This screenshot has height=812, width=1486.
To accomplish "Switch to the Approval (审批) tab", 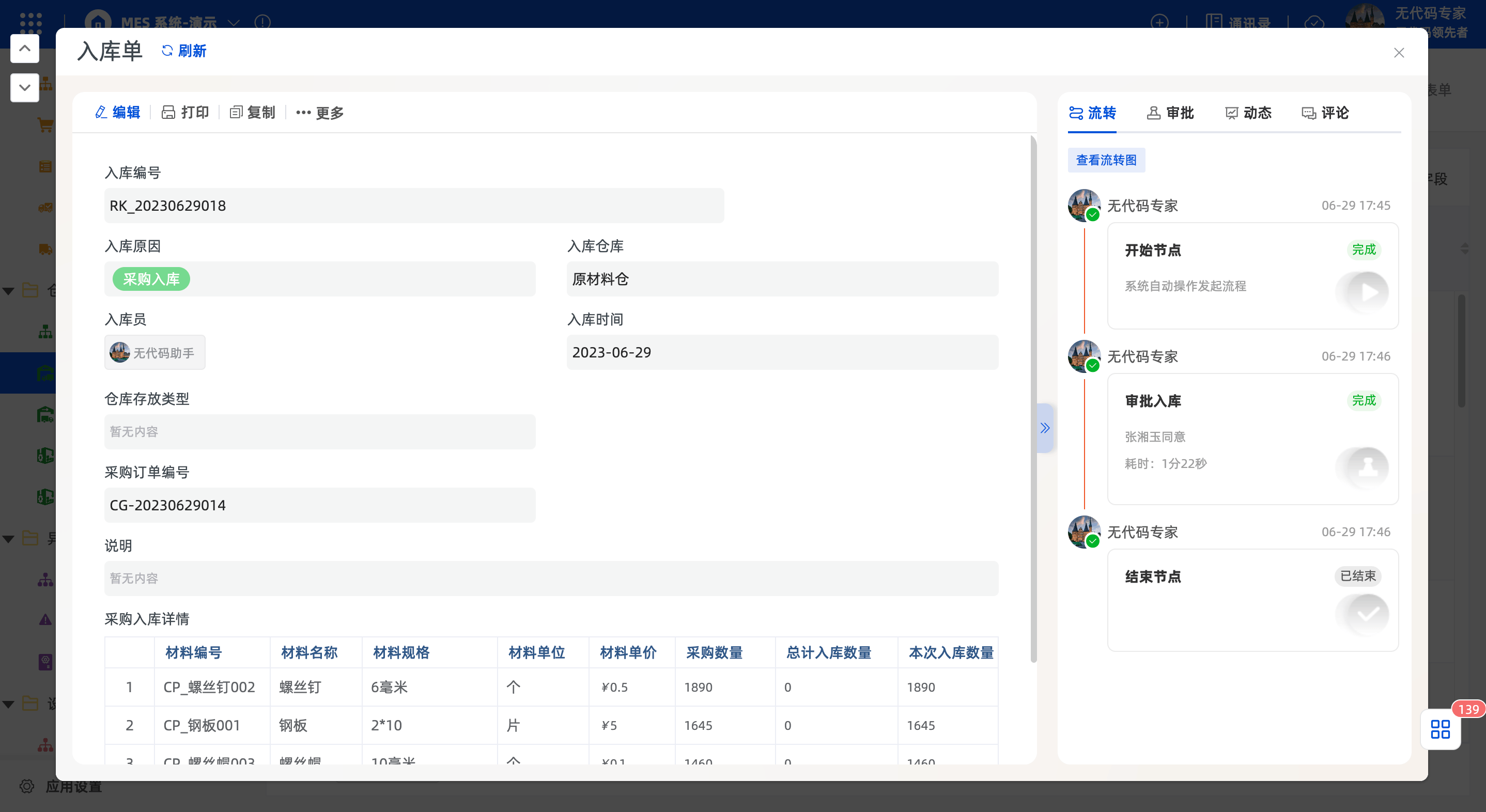I will pyautogui.click(x=1170, y=113).
